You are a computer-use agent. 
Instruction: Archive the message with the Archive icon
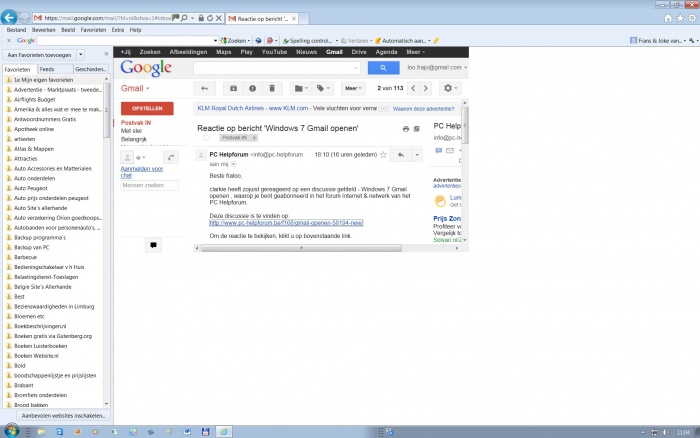[233, 88]
